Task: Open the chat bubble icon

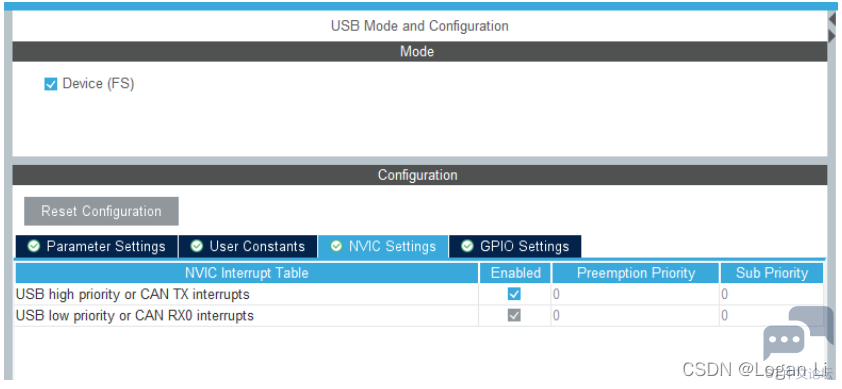Action: (x=798, y=333)
